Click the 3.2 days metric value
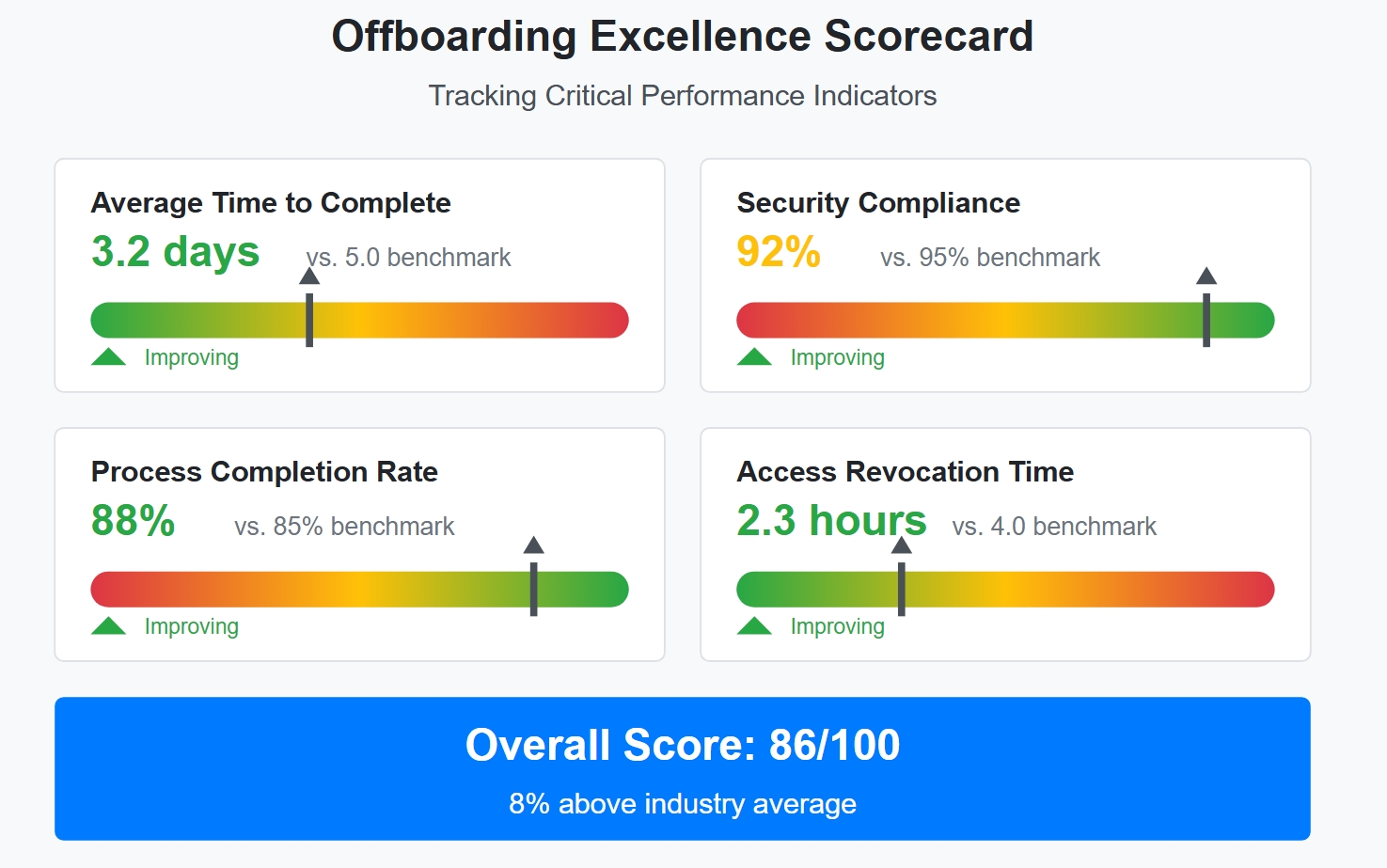Viewport: 1387px width, 868px height. click(175, 252)
